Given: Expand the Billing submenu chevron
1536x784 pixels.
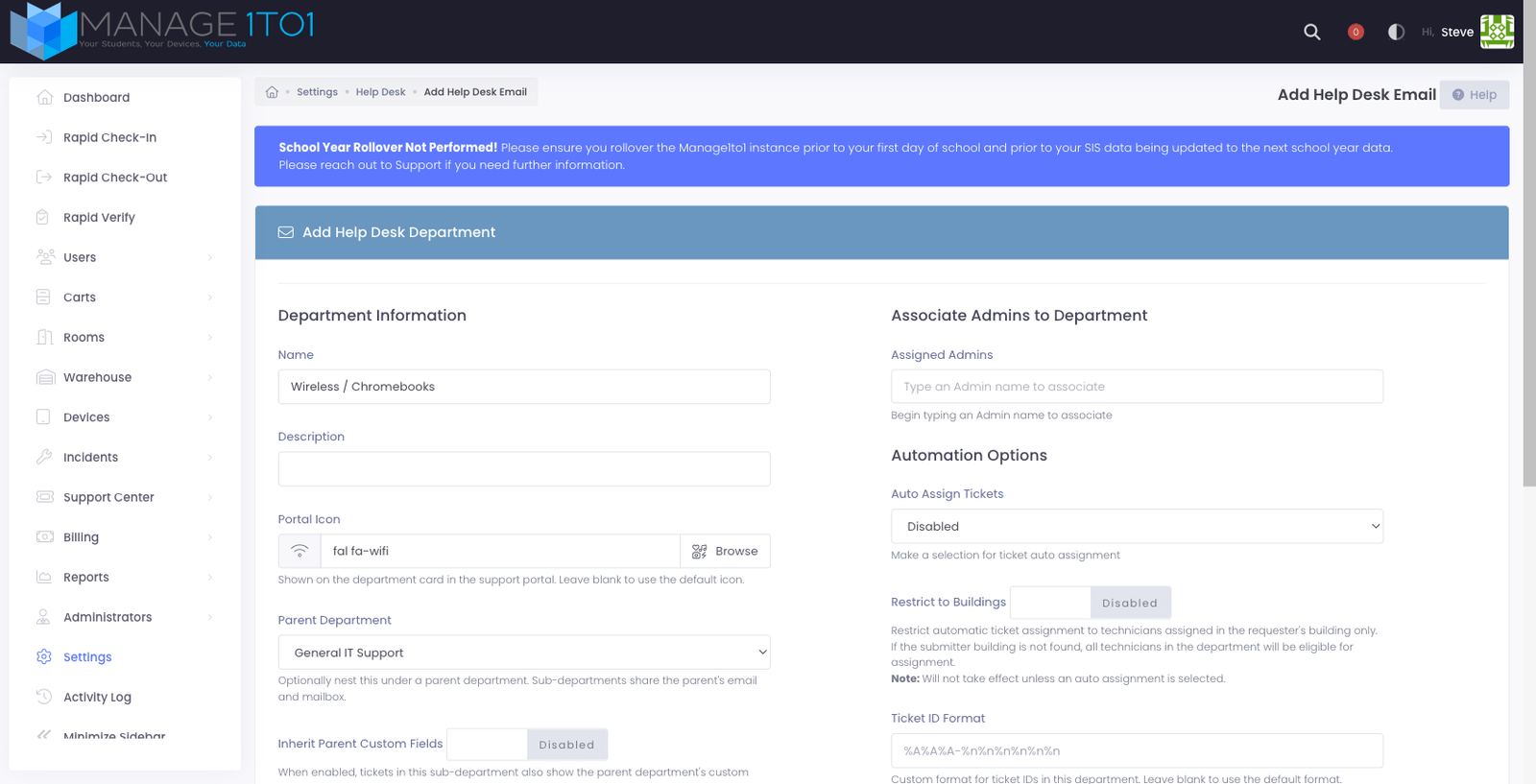Looking at the screenshot, I should click(x=210, y=537).
